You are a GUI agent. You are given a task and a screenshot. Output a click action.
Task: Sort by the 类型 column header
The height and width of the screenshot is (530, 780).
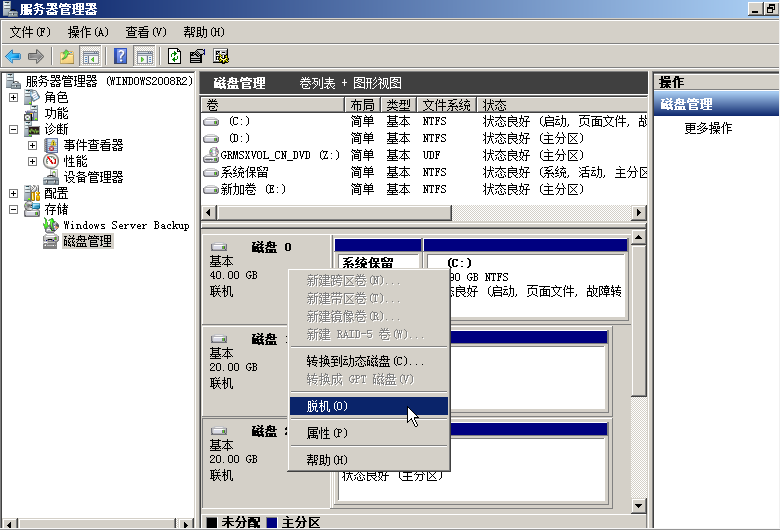pos(398,105)
